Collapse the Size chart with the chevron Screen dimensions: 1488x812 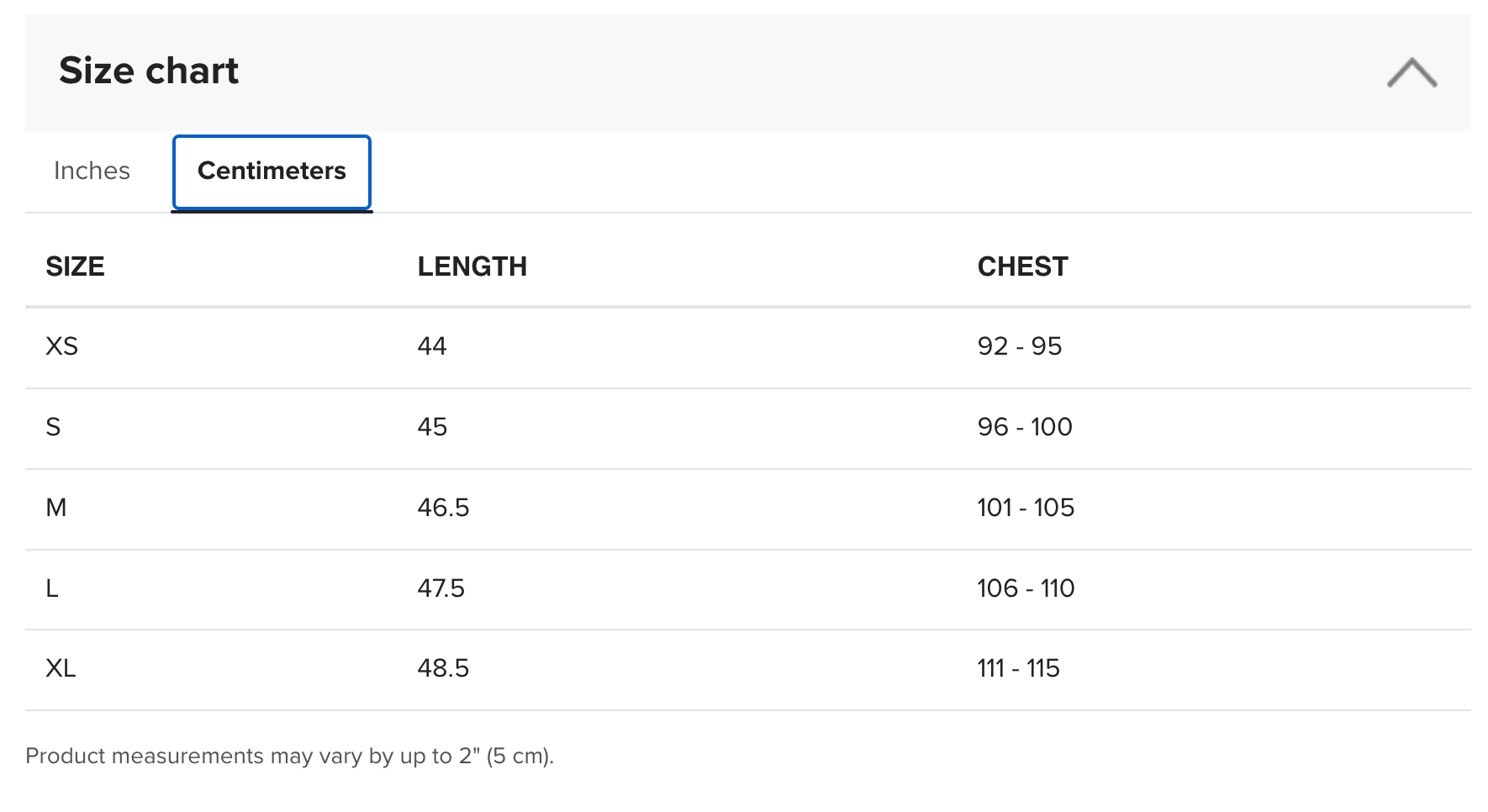tap(1411, 72)
